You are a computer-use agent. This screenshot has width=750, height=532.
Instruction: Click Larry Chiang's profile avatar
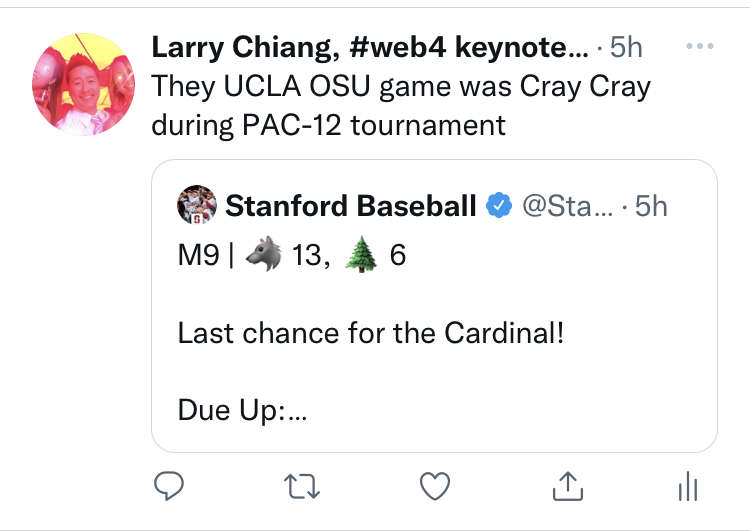click(83, 83)
